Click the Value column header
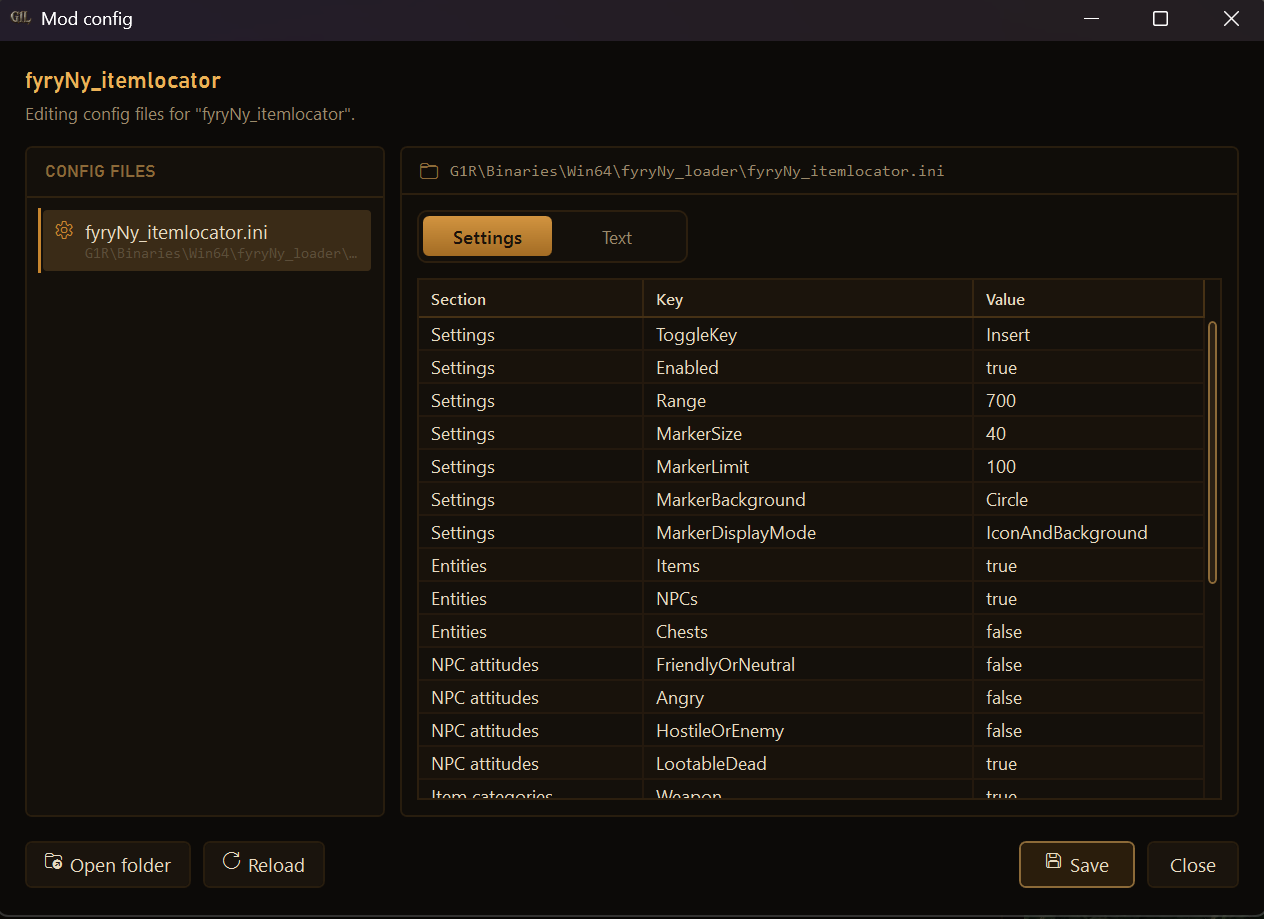1264x919 pixels. 1089,299
